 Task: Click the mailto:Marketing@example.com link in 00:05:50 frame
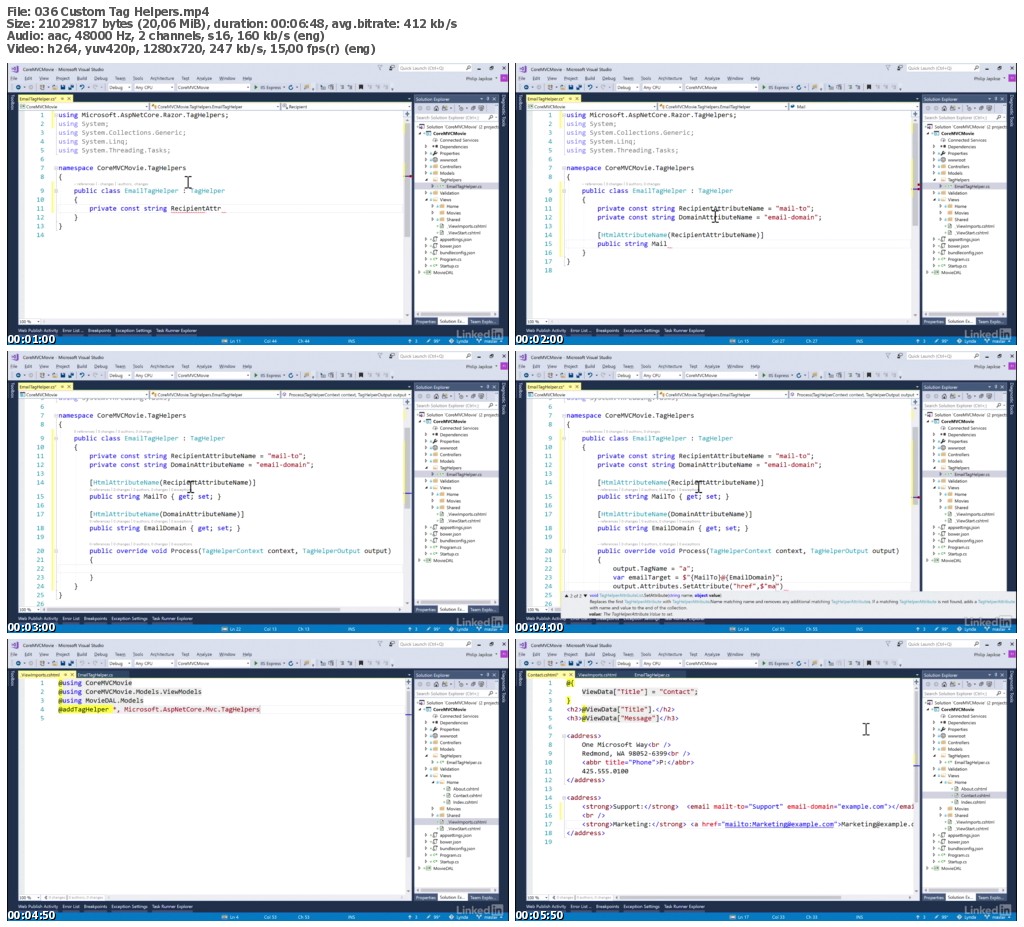[x=780, y=824]
